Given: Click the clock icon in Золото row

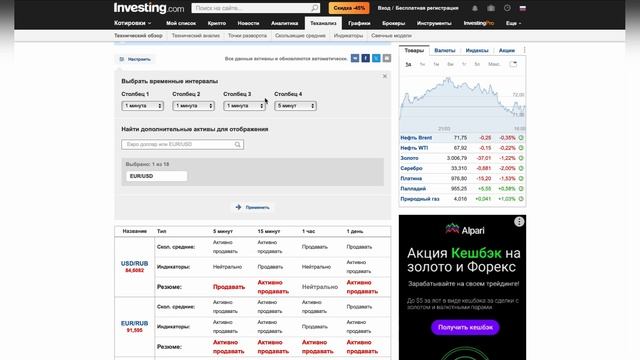Looking at the screenshot, I should click(x=521, y=158).
